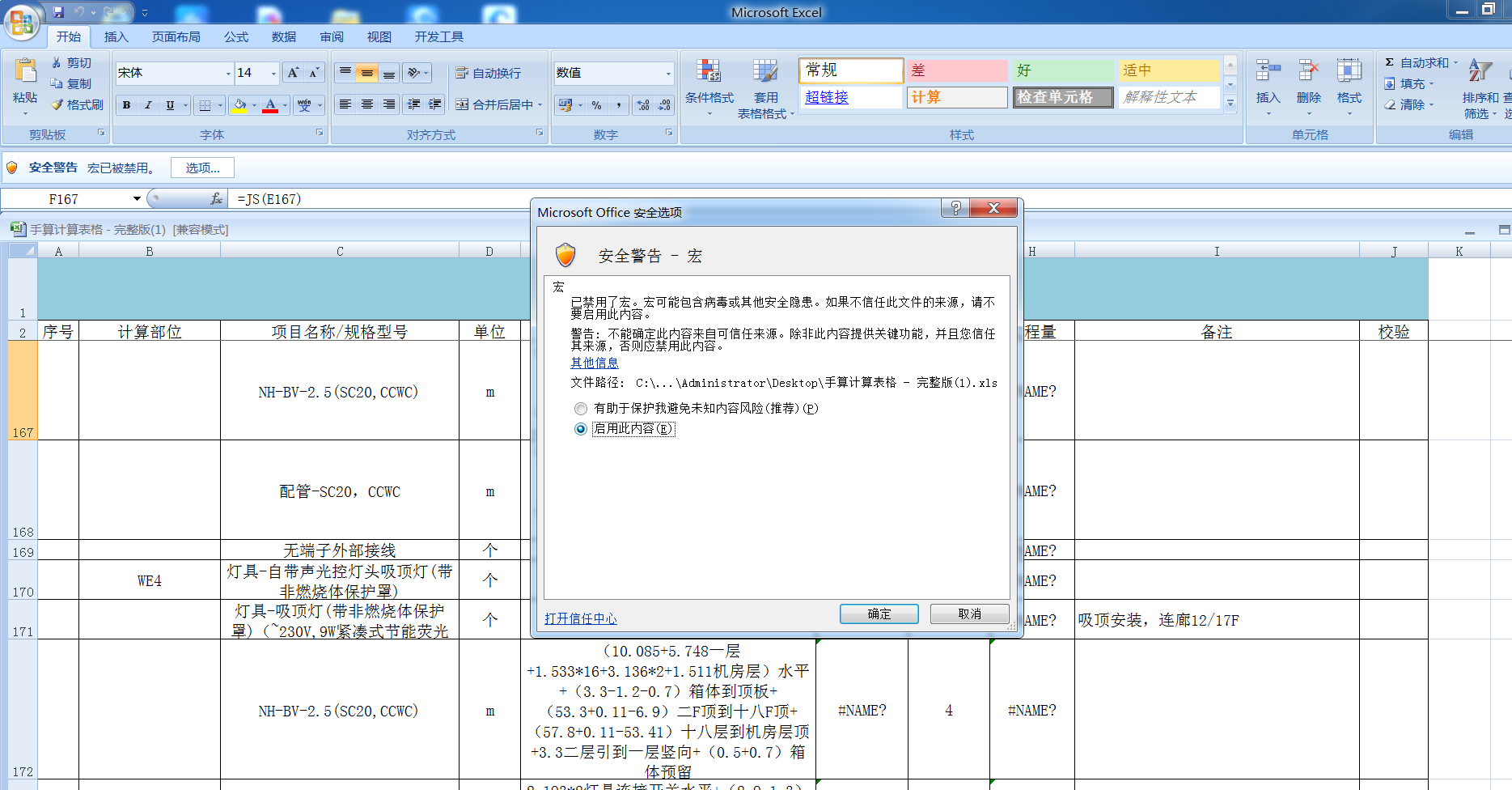Click the Increase Font Size icon
The width and height of the screenshot is (1512, 790).
click(x=294, y=73)
